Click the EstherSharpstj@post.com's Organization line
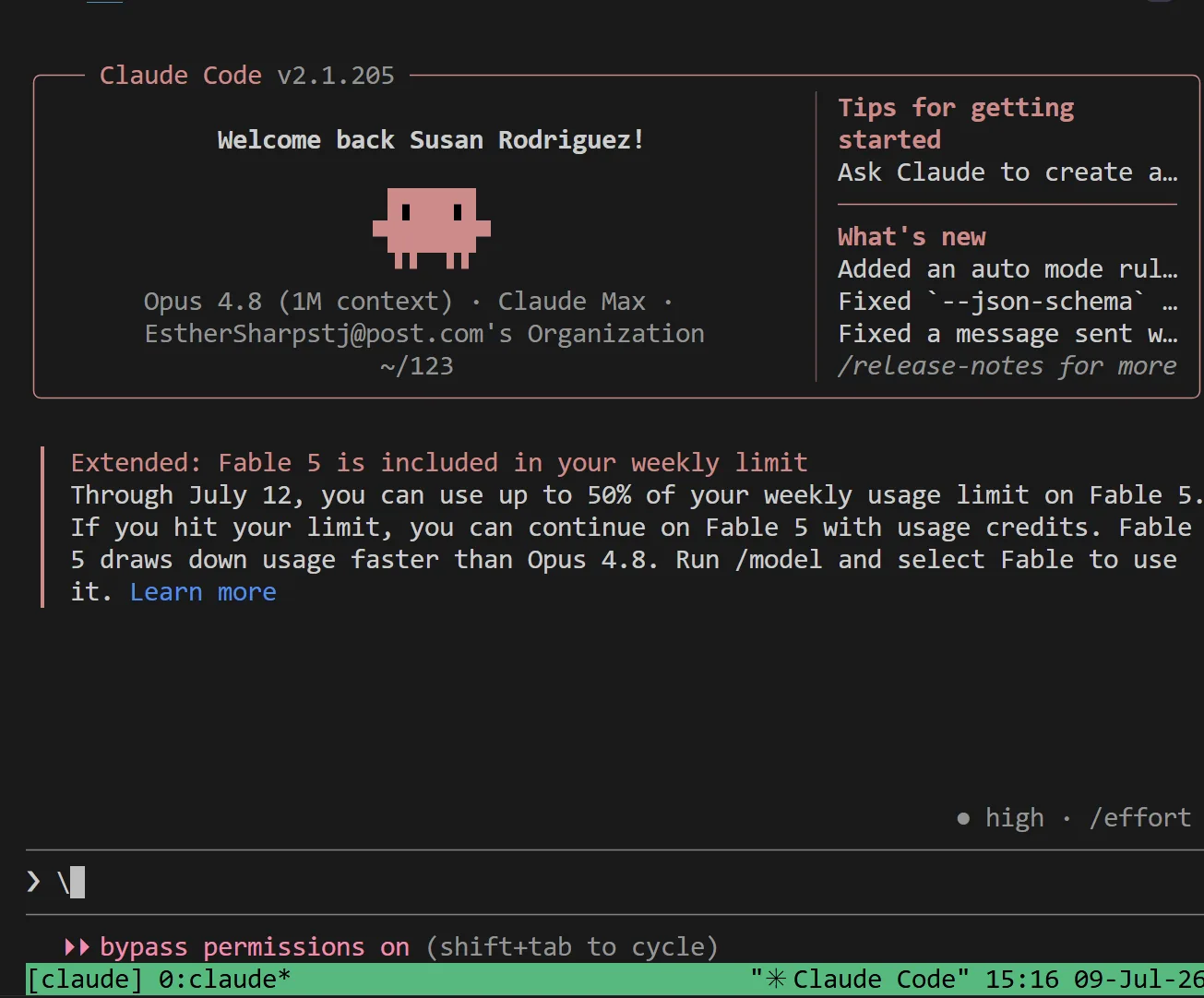The image size is (1204, 998). click(x=424, y=334)
